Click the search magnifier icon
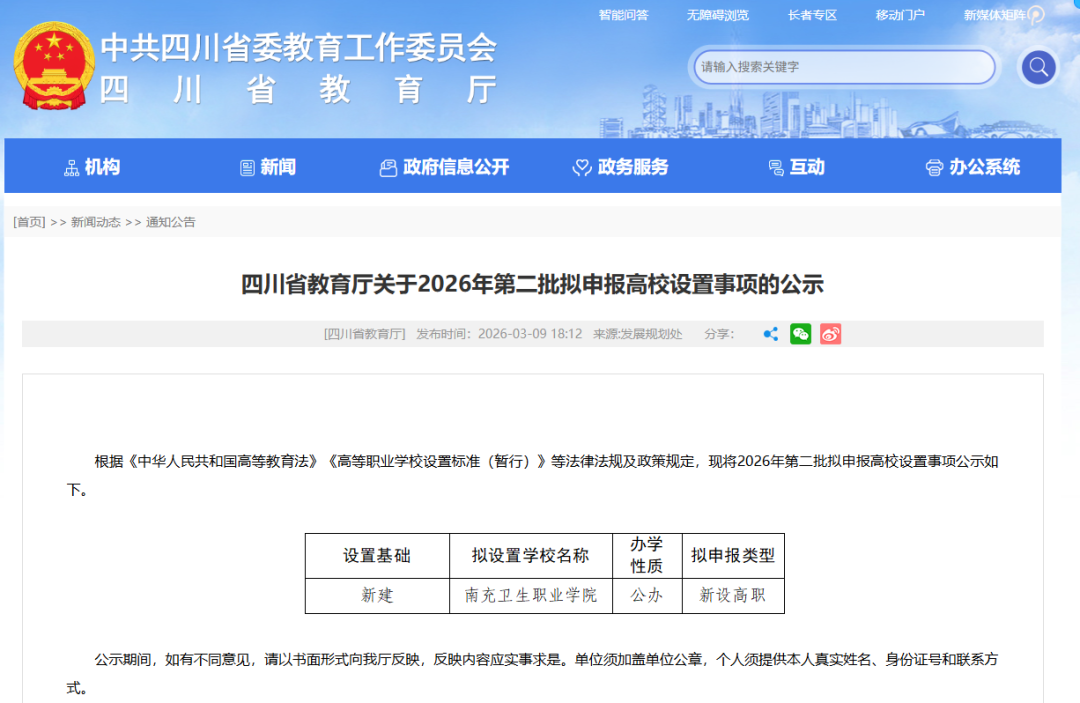Viewport: 1080px width, 703px height. [x=1037, y=67]
